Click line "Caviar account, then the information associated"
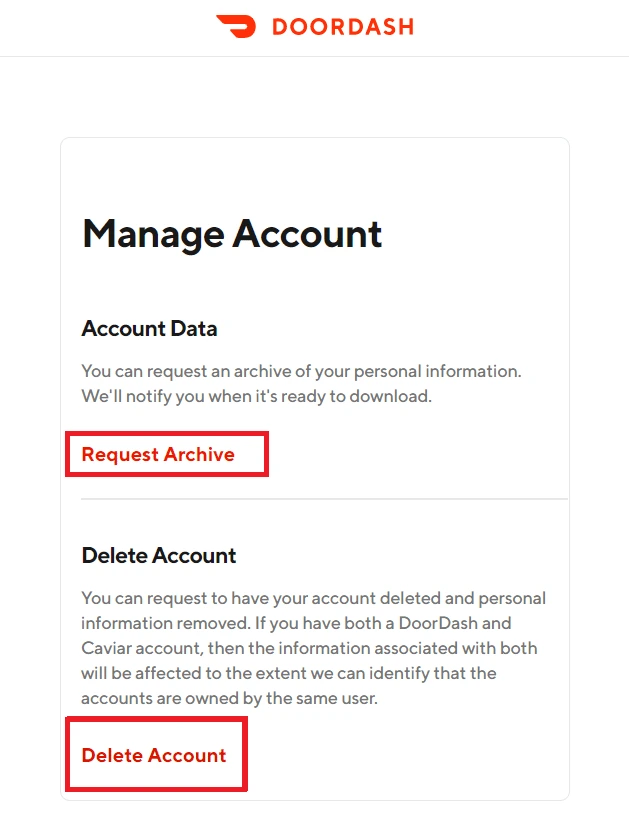Image resolution: width=629 pixels, height=833 pixels. coord(309,648)
